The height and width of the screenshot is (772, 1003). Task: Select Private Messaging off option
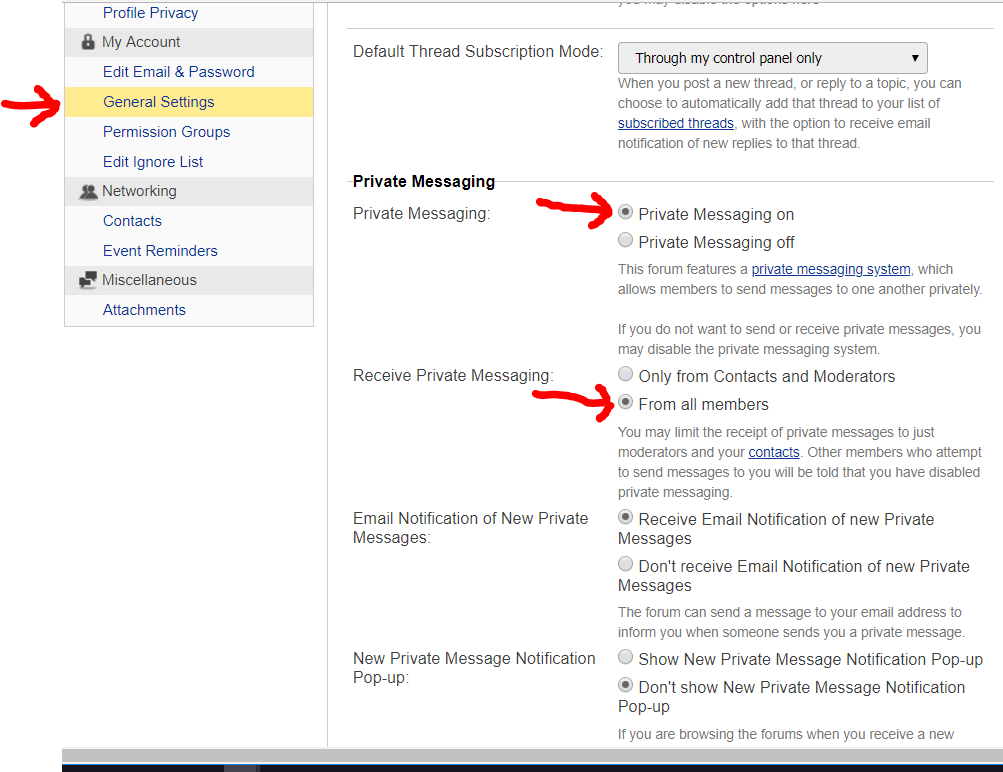click(626, 241)
